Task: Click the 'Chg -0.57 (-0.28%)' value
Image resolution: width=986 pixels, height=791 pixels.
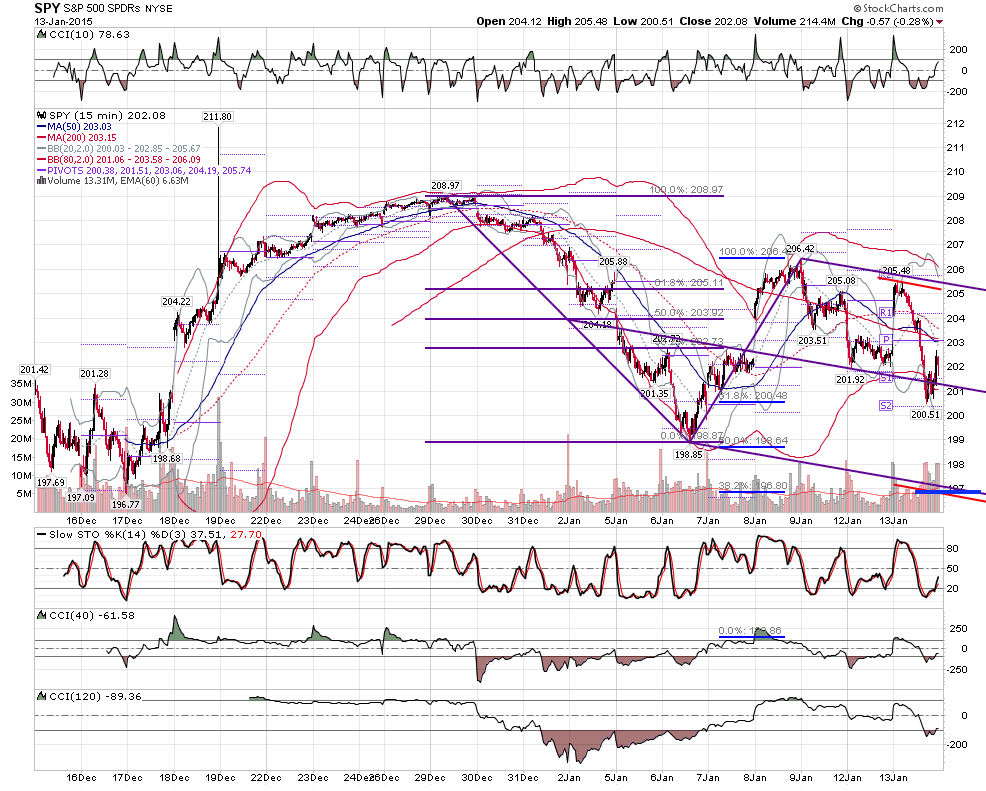Action: 887,21
